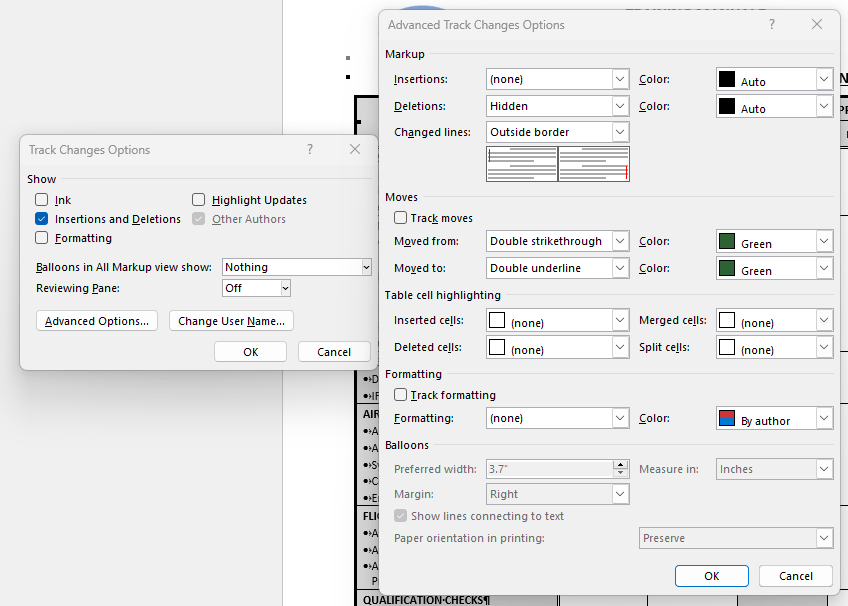848x606 pixels.
Task: Open the Balloons Margin dropdown
Action: coord(558,494)
